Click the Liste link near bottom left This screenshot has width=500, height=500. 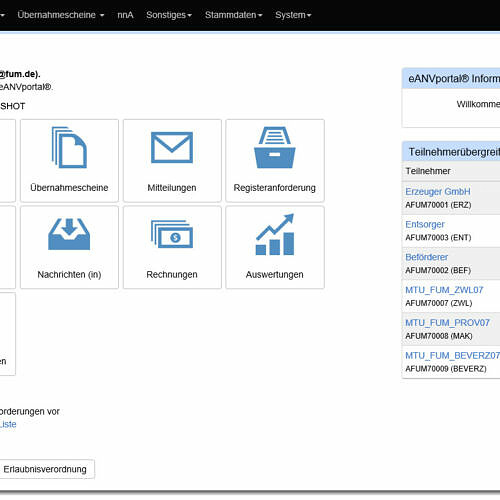click(x=8, y=424)
